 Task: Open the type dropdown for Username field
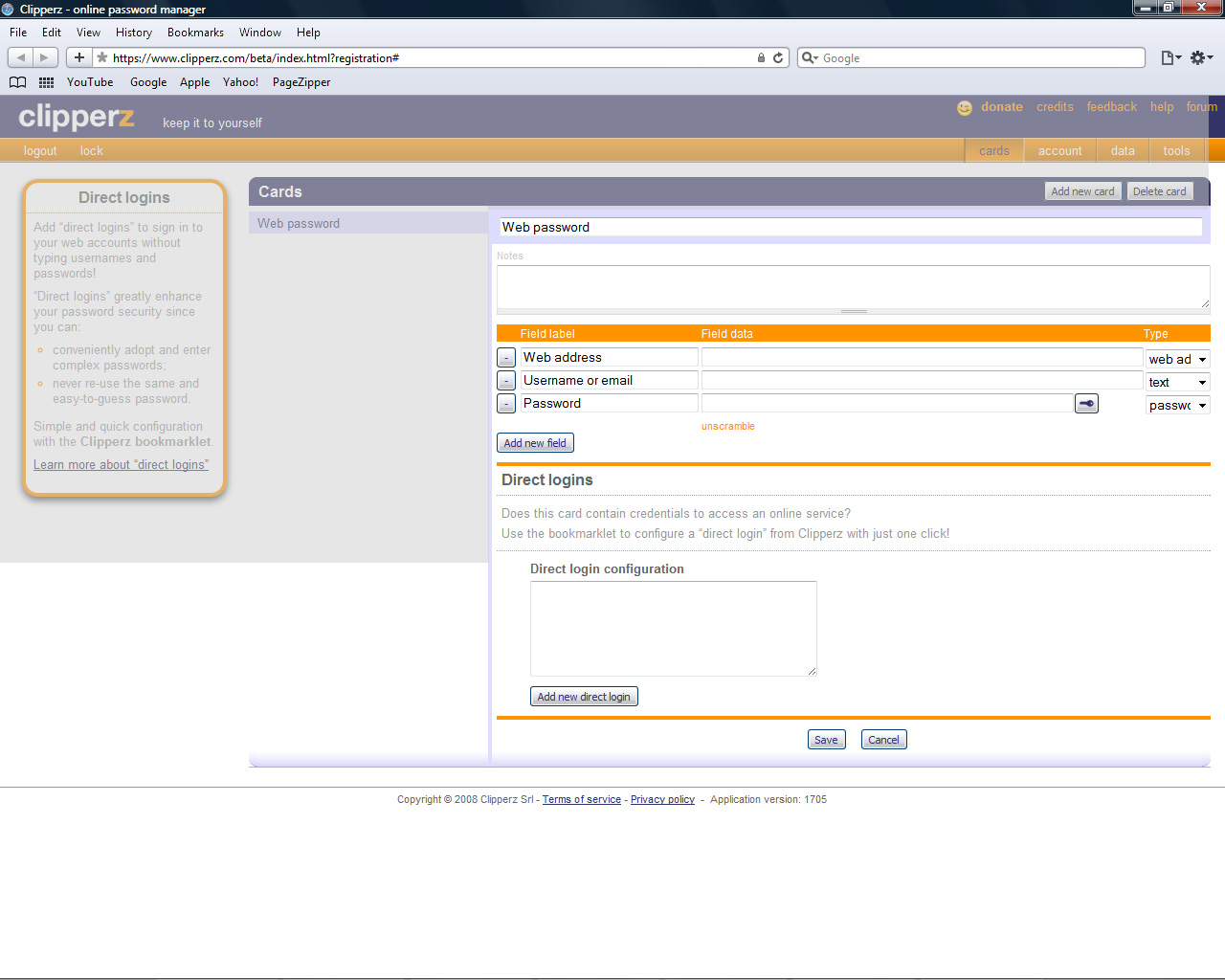point(1177,382)
